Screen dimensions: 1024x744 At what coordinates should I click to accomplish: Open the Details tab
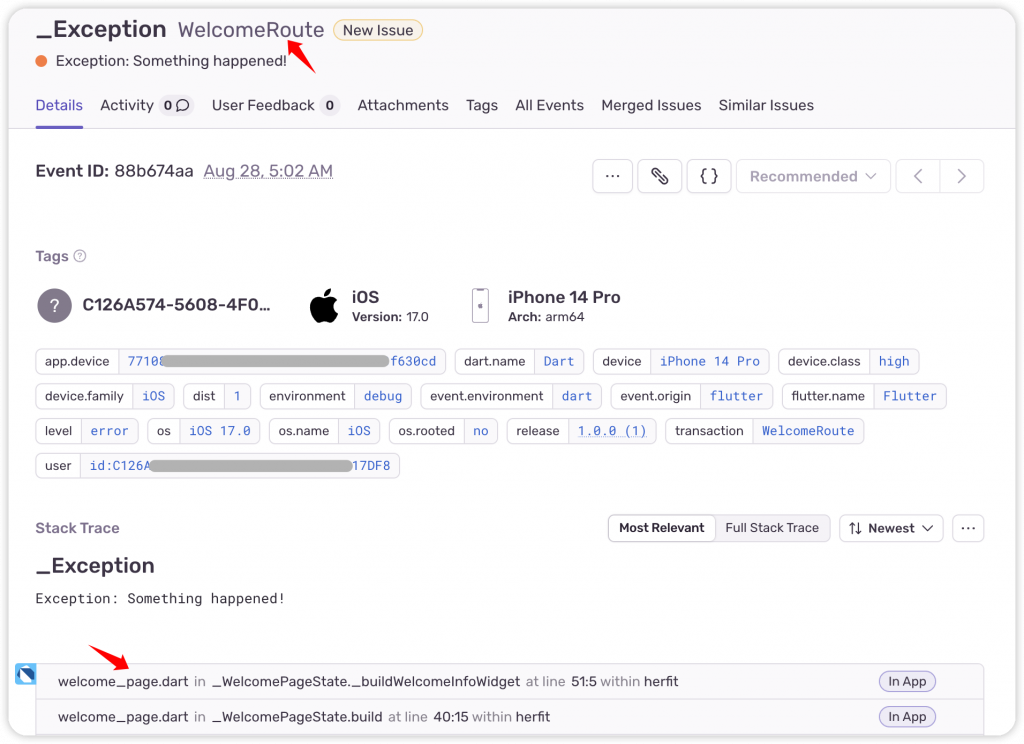click(59, 105)
